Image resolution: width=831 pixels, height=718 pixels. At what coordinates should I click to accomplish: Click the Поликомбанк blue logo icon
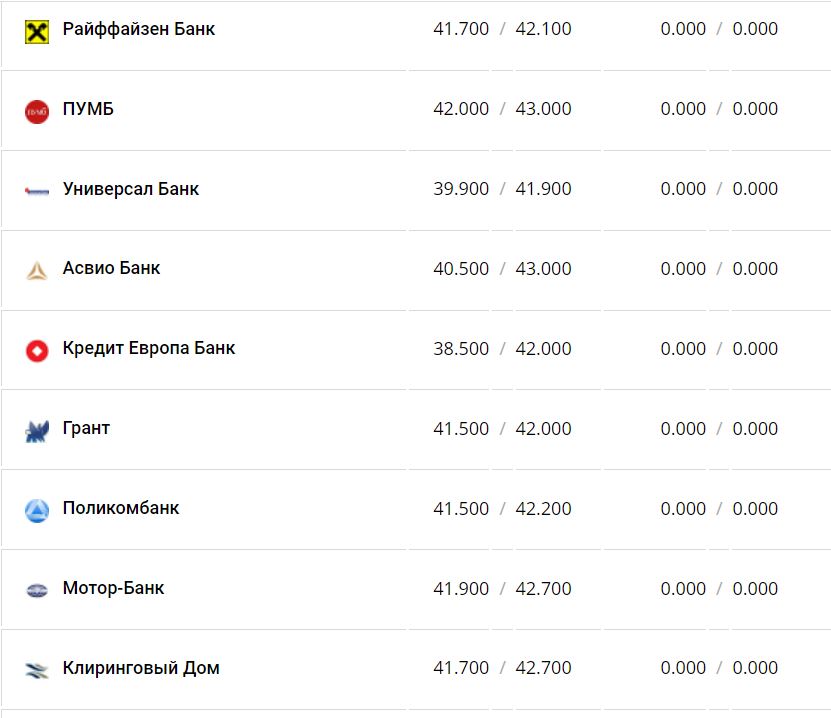[x=36, y=511]
